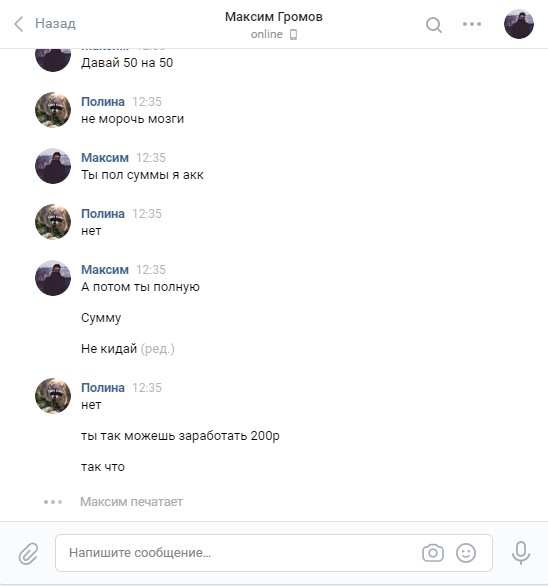
Task: Click Полина's raccoon avatar beside не морочь мозги
Action: 53,110
